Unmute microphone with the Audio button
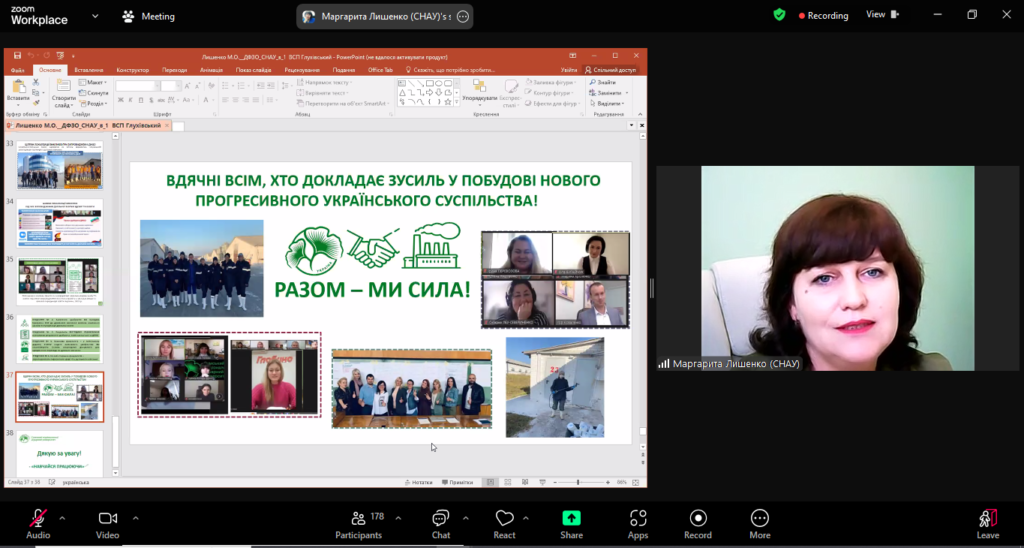 click(x=38, y=523)
